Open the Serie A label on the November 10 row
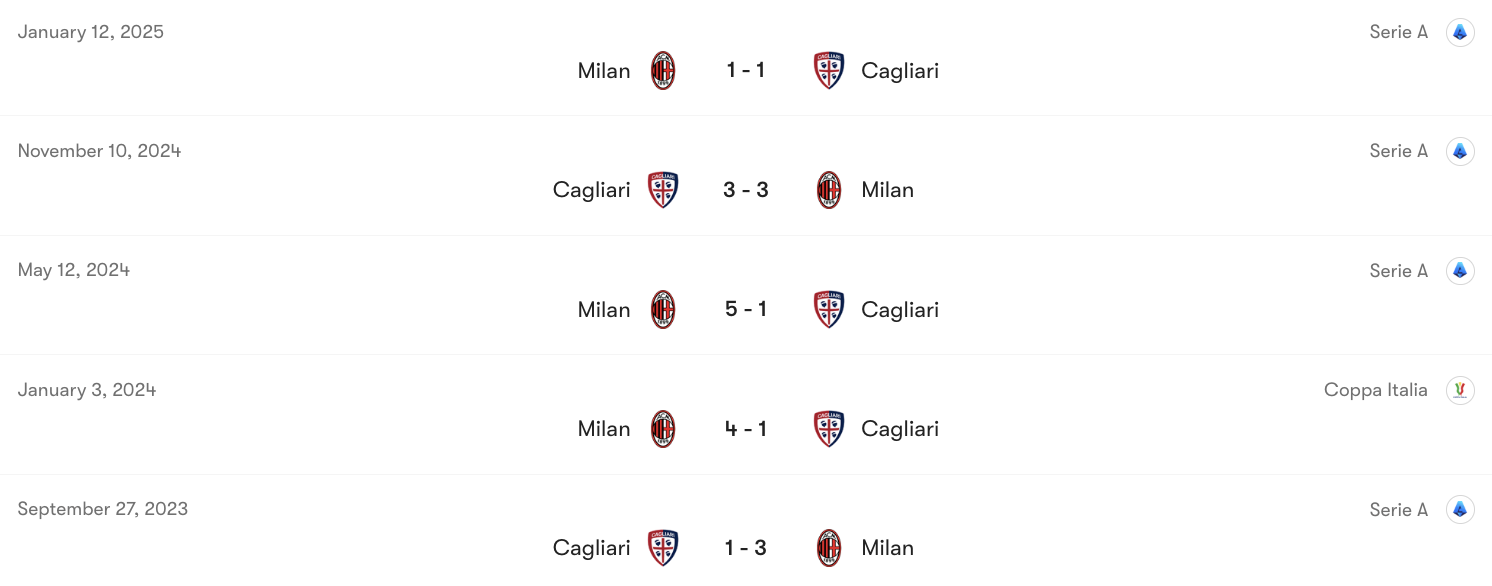Viewport: 1492px width, 586px height. pos(1398,150)
